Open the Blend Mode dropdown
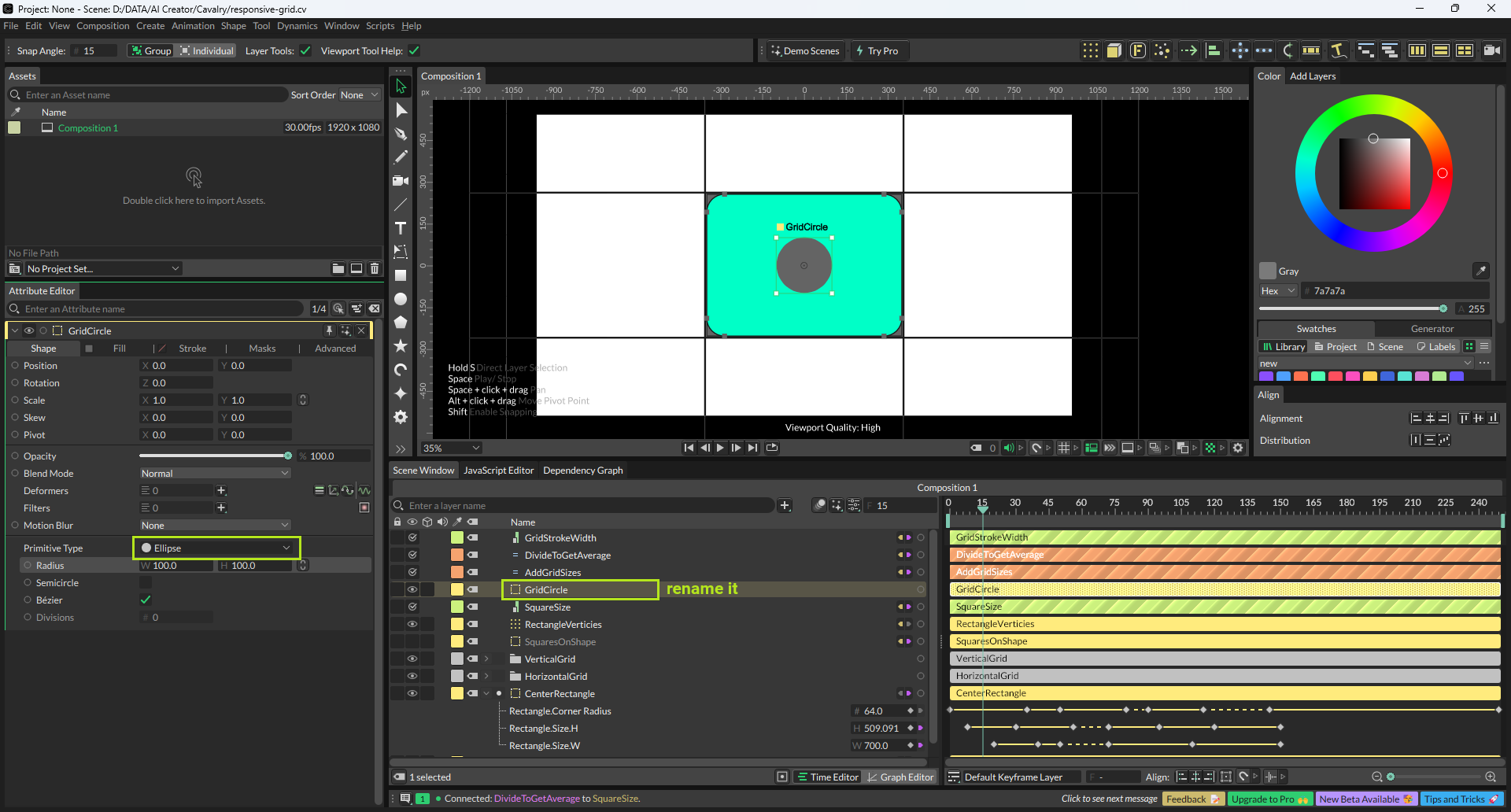Viewport: 1511px width, 812px height. click(x=215, y=474)
